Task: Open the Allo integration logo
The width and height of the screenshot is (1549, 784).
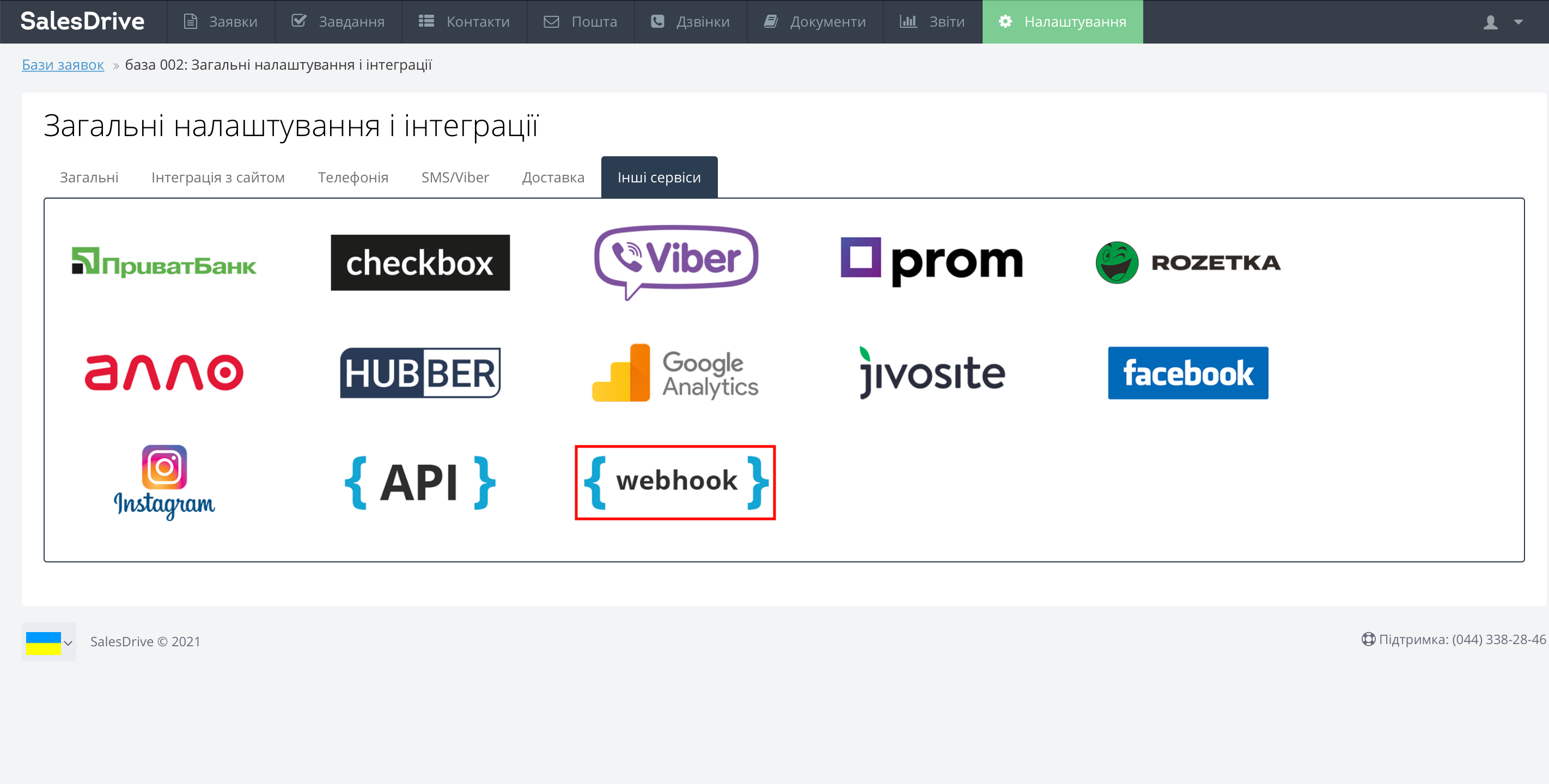Action: point(163,373)
